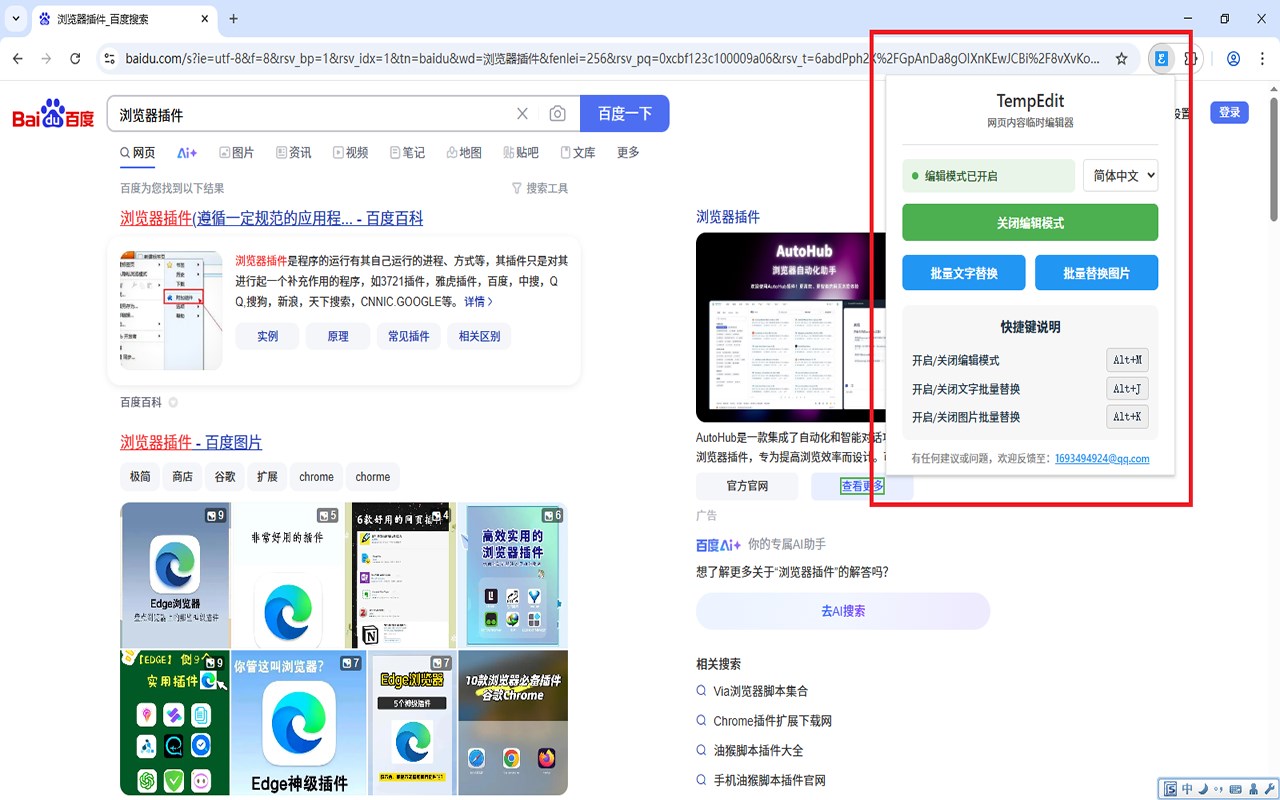Screen dimensions: 1280x800
Task: Search by image with the camera icon
Action: [558, 114]
